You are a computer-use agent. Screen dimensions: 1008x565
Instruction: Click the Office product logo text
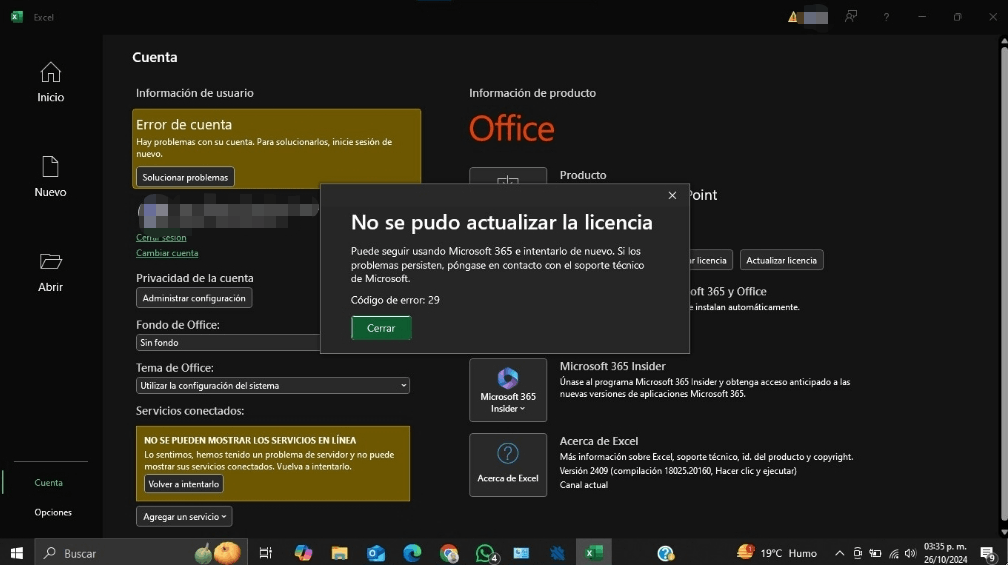pos(511,129)
